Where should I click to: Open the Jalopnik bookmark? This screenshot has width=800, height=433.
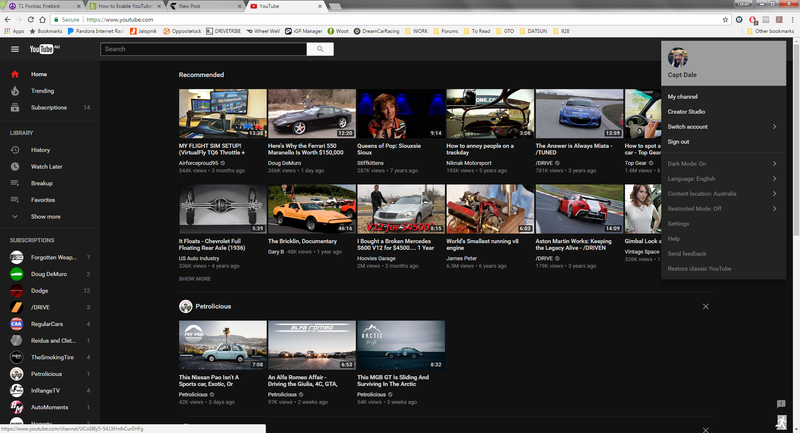(143, 31)
